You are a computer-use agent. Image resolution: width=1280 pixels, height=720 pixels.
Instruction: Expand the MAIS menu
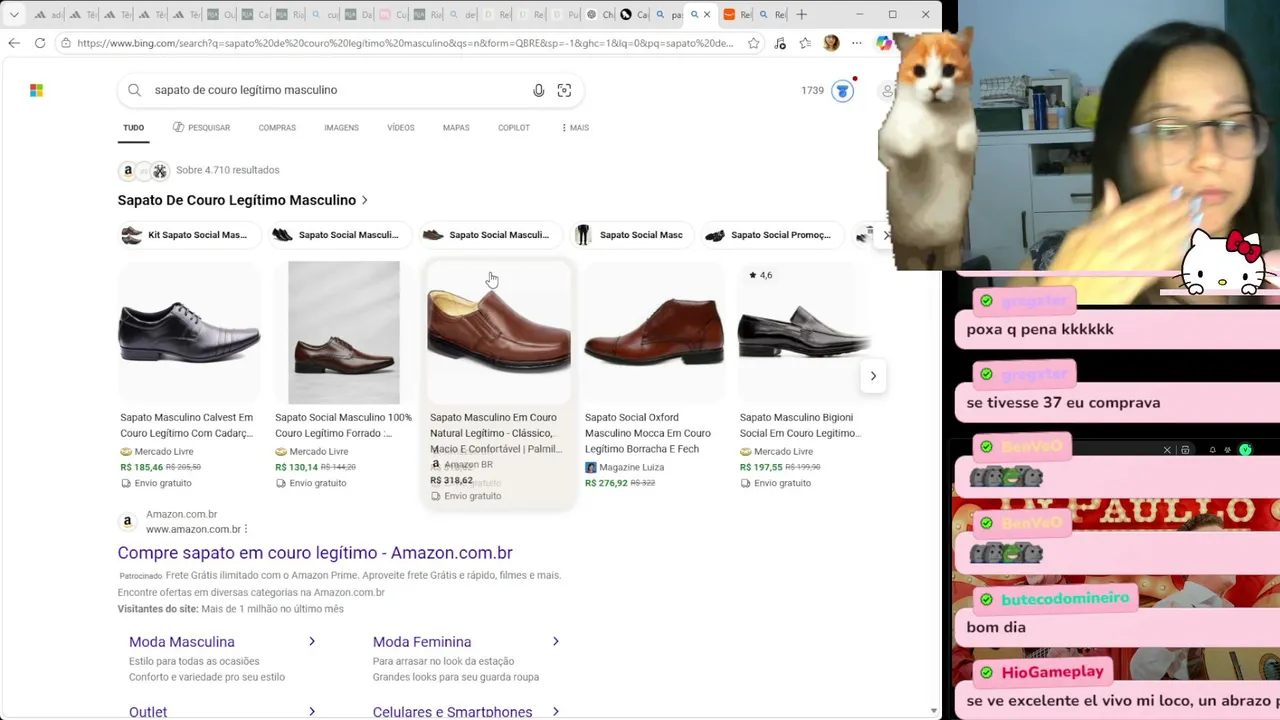[575, 128]
